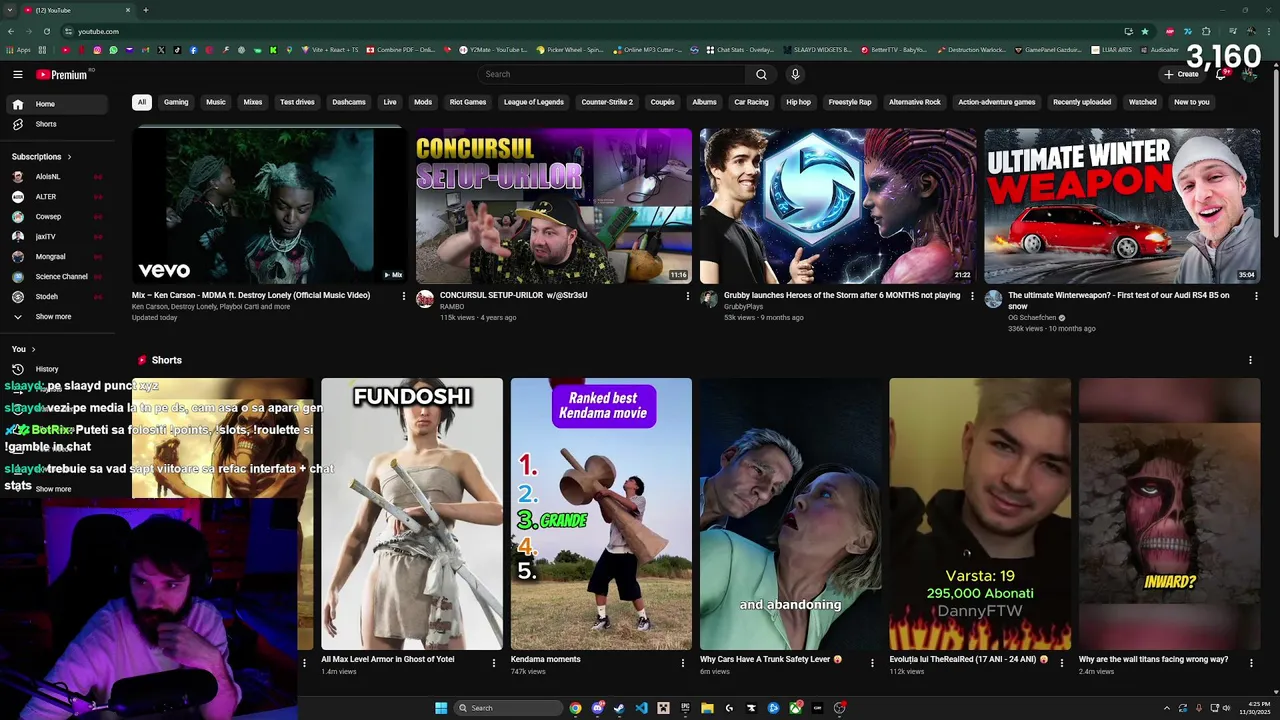Open options menu for CONCURSUL SETUP-URILOR video

688,296
